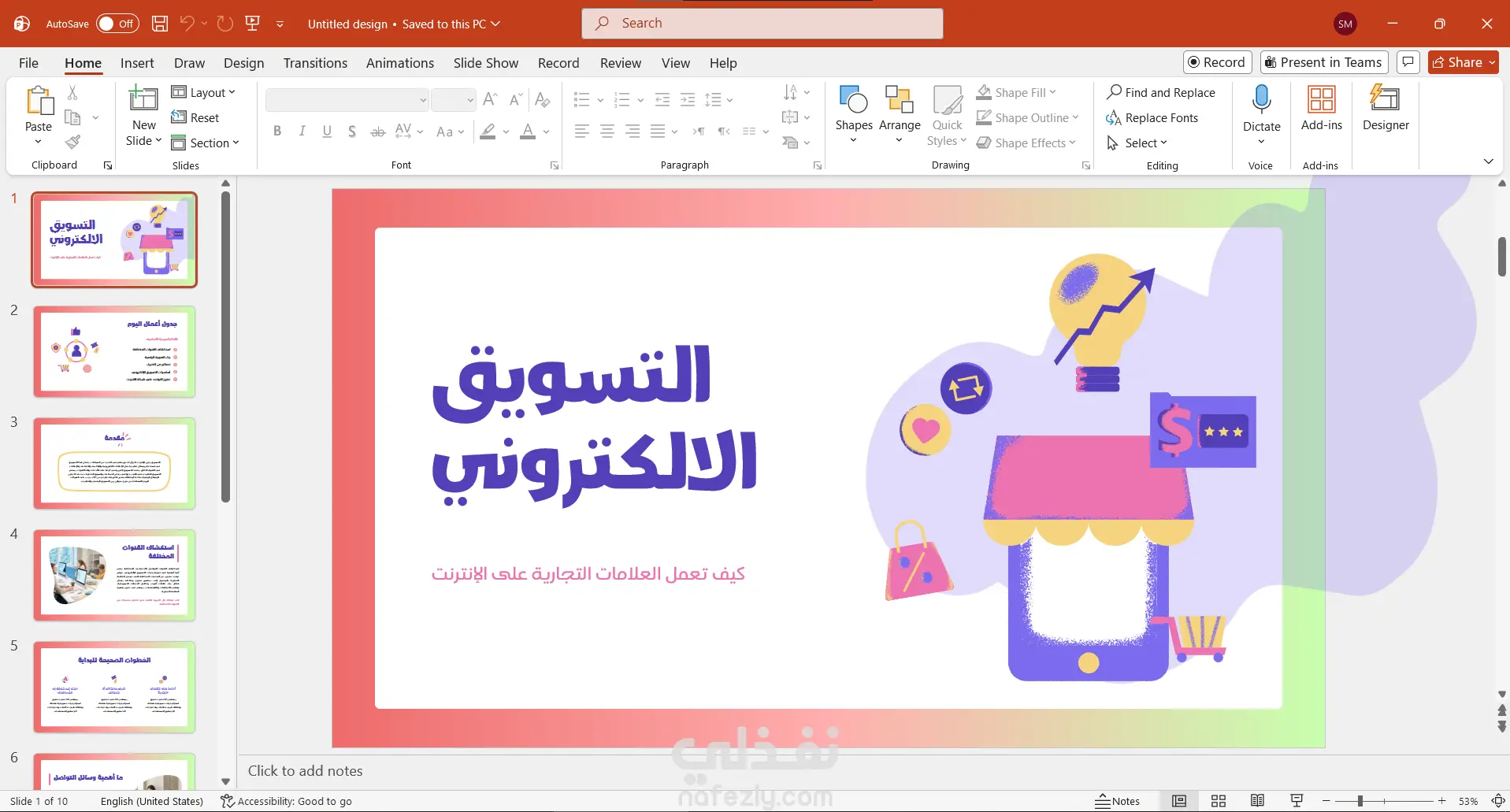Open the Transitions tab

coord(315,63)
